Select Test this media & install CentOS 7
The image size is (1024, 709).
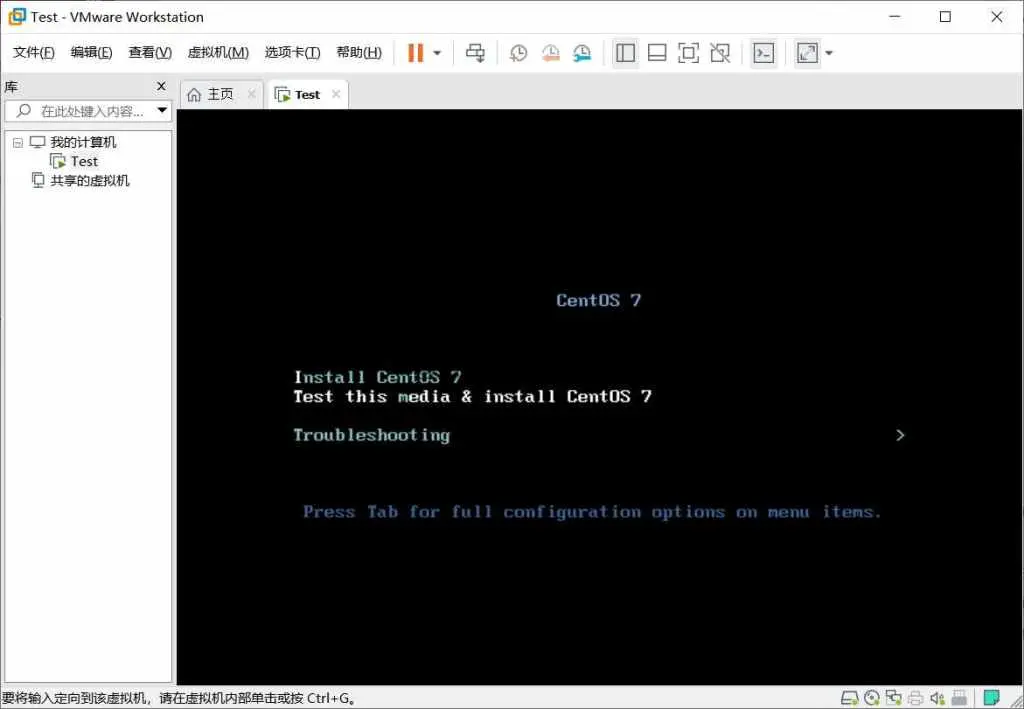click(x=473, y=396)
